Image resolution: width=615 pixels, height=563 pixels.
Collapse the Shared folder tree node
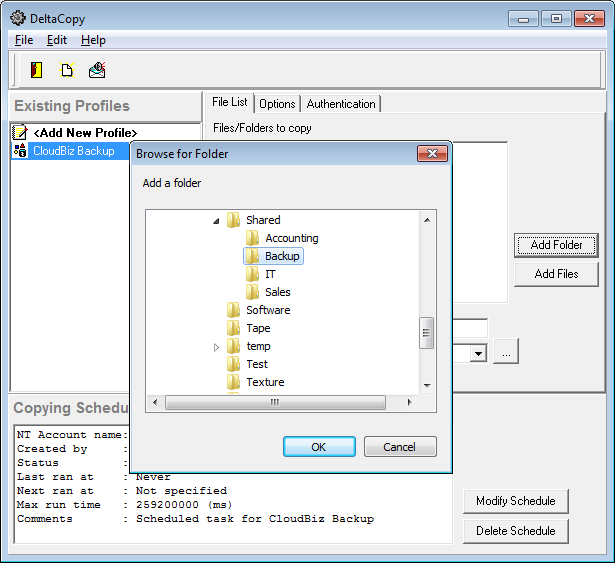click(x=216, y=220)
